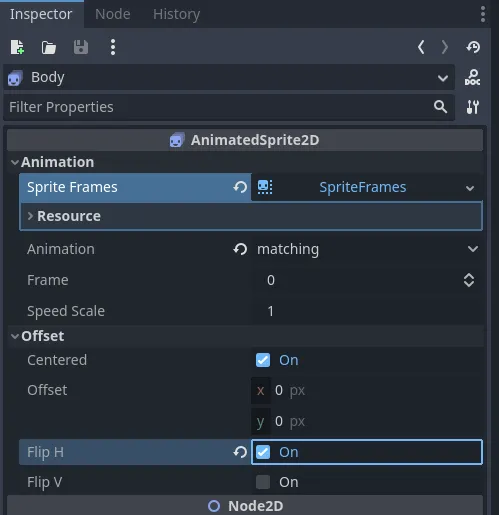Create a new resource with the plus-file icon
The width and height of the screenshot is (499, 515).
coord(17,47)
